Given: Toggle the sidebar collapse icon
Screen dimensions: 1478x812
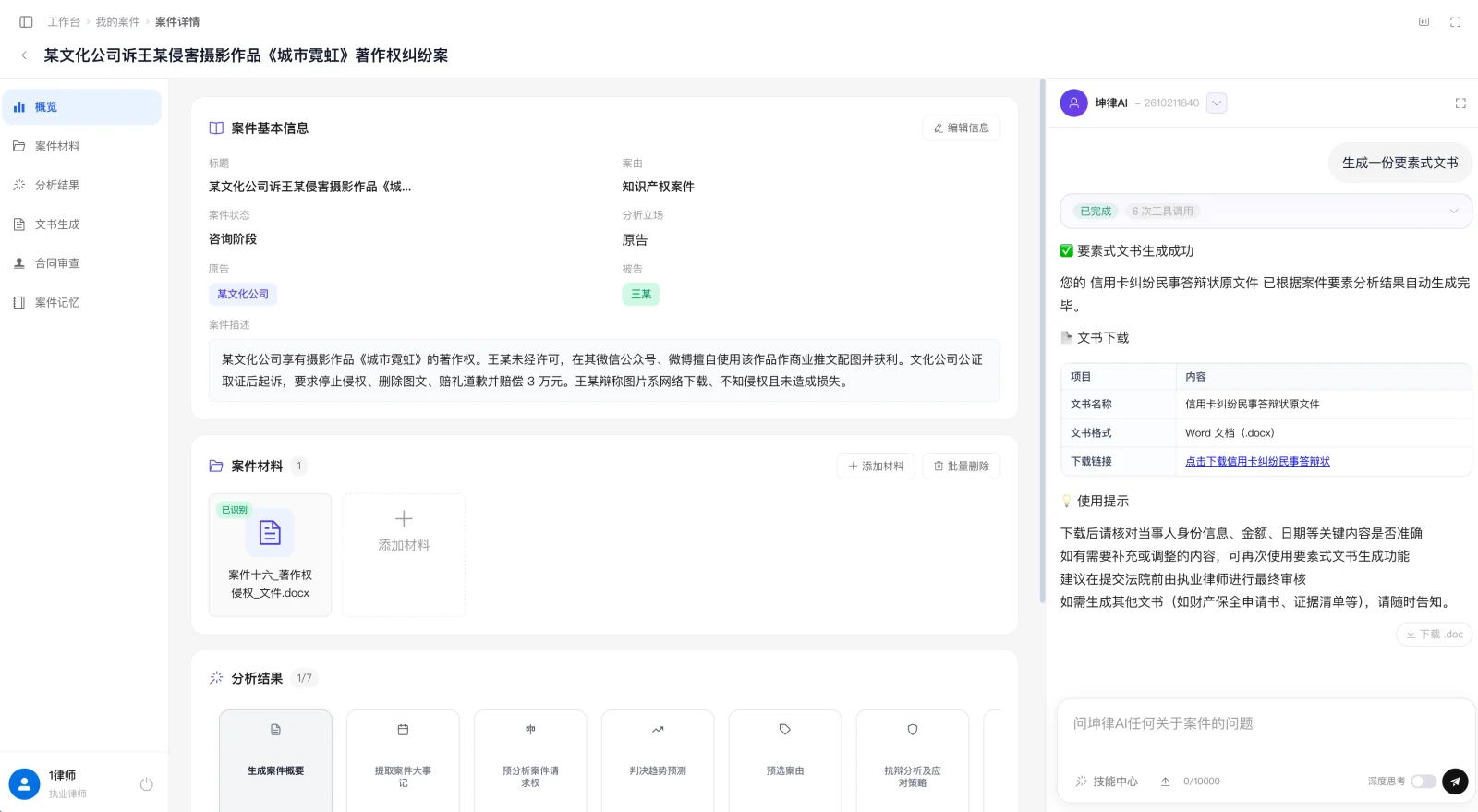Looking at the screenshot, I should (26, 21).
